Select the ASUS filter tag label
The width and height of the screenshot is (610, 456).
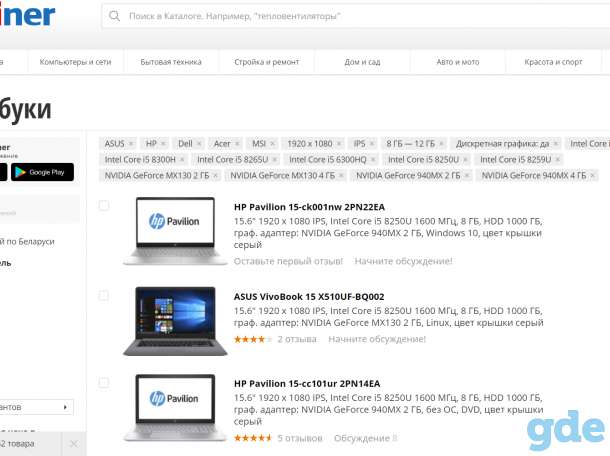114,144
